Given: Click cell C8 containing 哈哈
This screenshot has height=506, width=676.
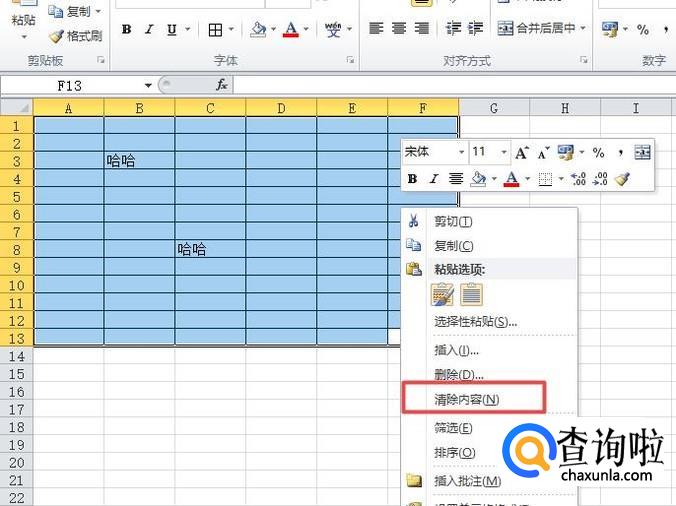Looking at the screenshot, I should pos(210,249).
